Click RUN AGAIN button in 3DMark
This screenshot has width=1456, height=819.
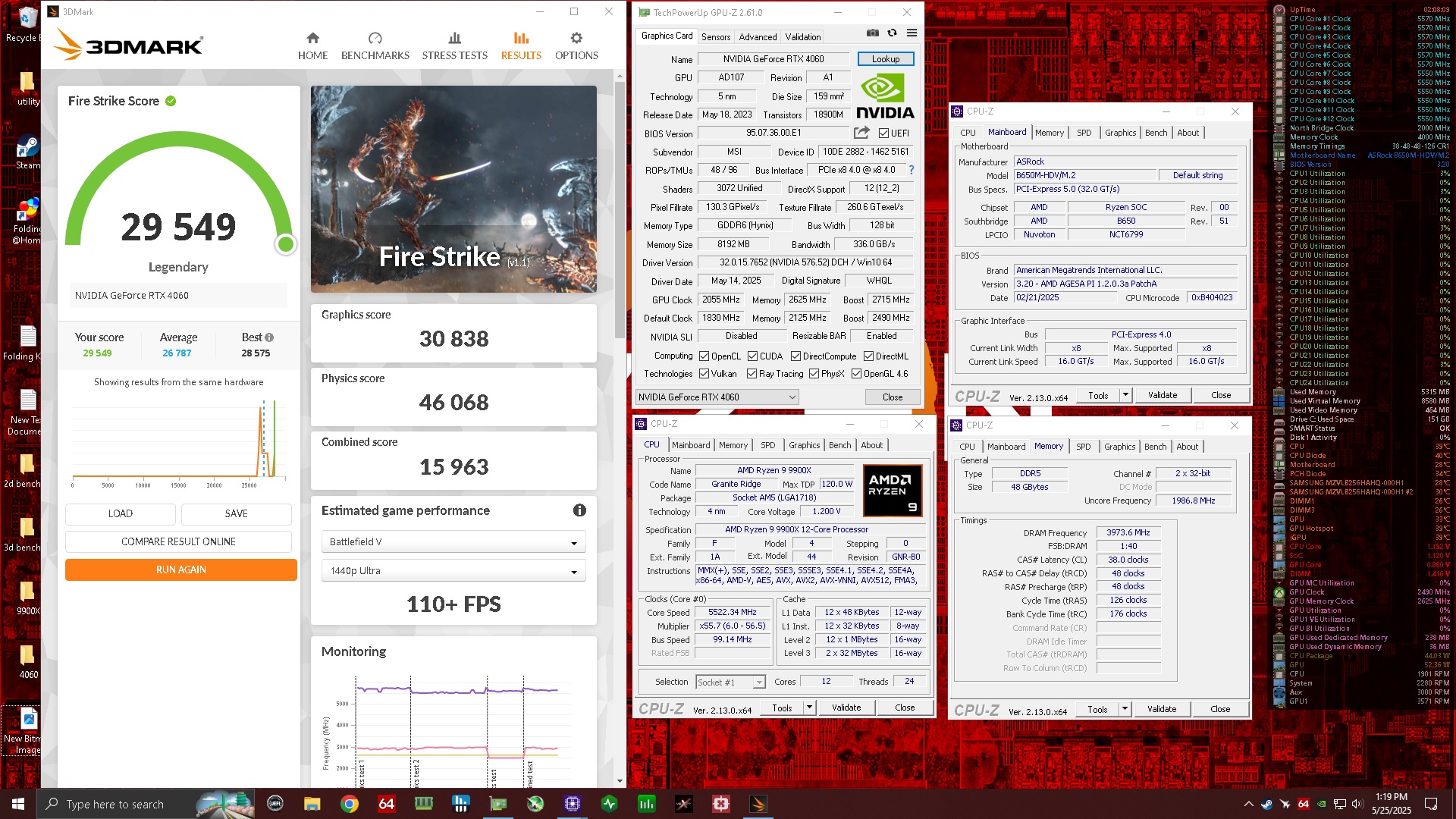coord(180,570)
